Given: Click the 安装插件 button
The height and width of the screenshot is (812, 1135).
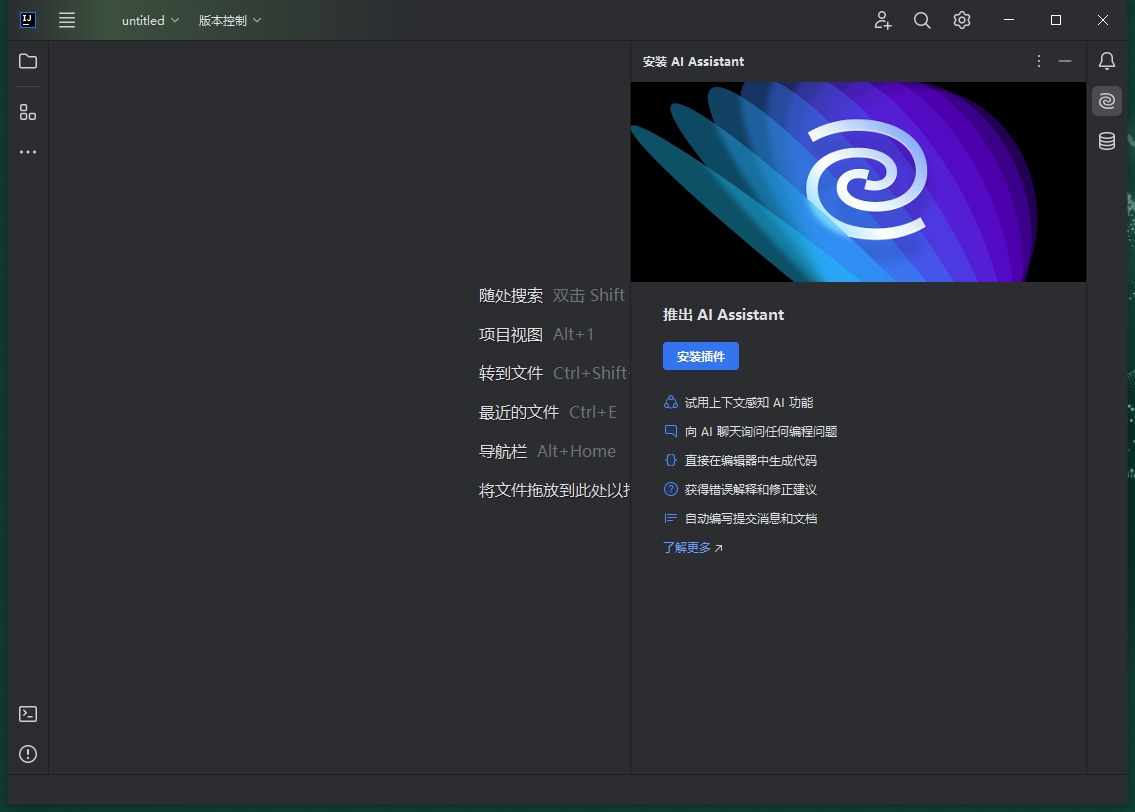Looking at the screenshot, I should pos(701,356).
